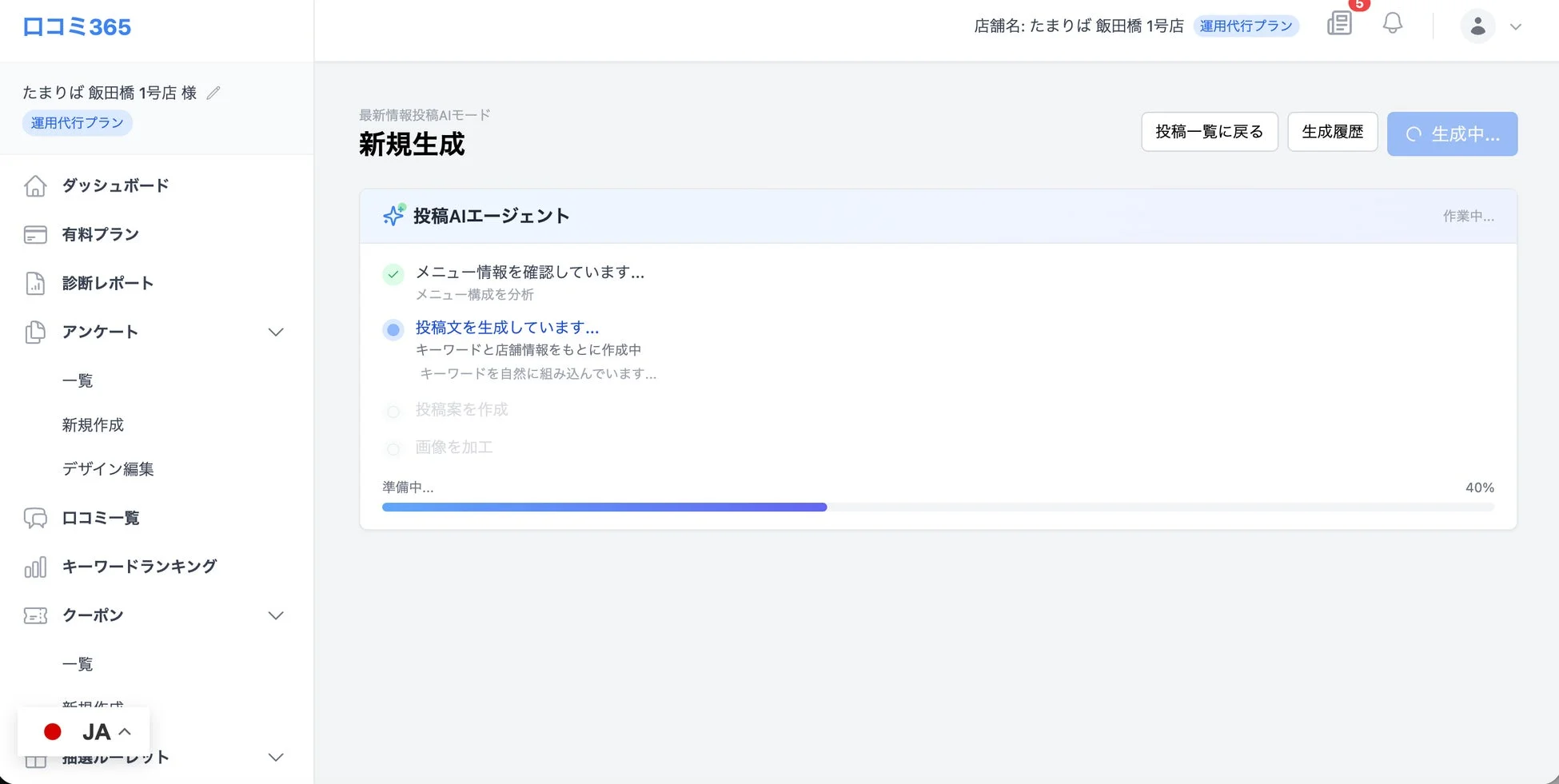Image resolution: width=1559 pixels, height=784 pixels.
Task: Click the 40% generation progress bar
Action: 938,507
